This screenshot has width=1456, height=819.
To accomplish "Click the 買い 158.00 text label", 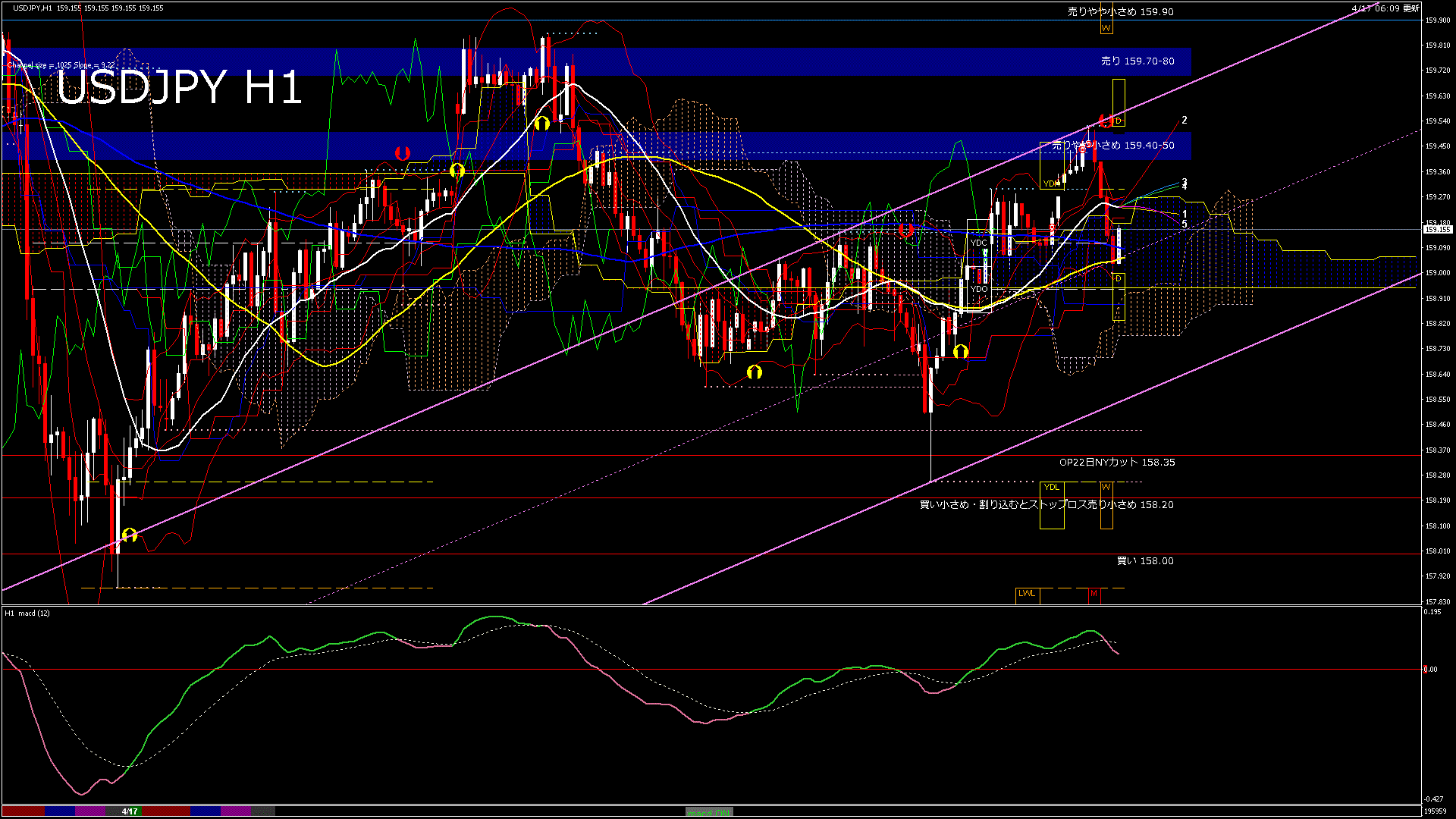I will pyautogui.click(x=1144, y=561).
